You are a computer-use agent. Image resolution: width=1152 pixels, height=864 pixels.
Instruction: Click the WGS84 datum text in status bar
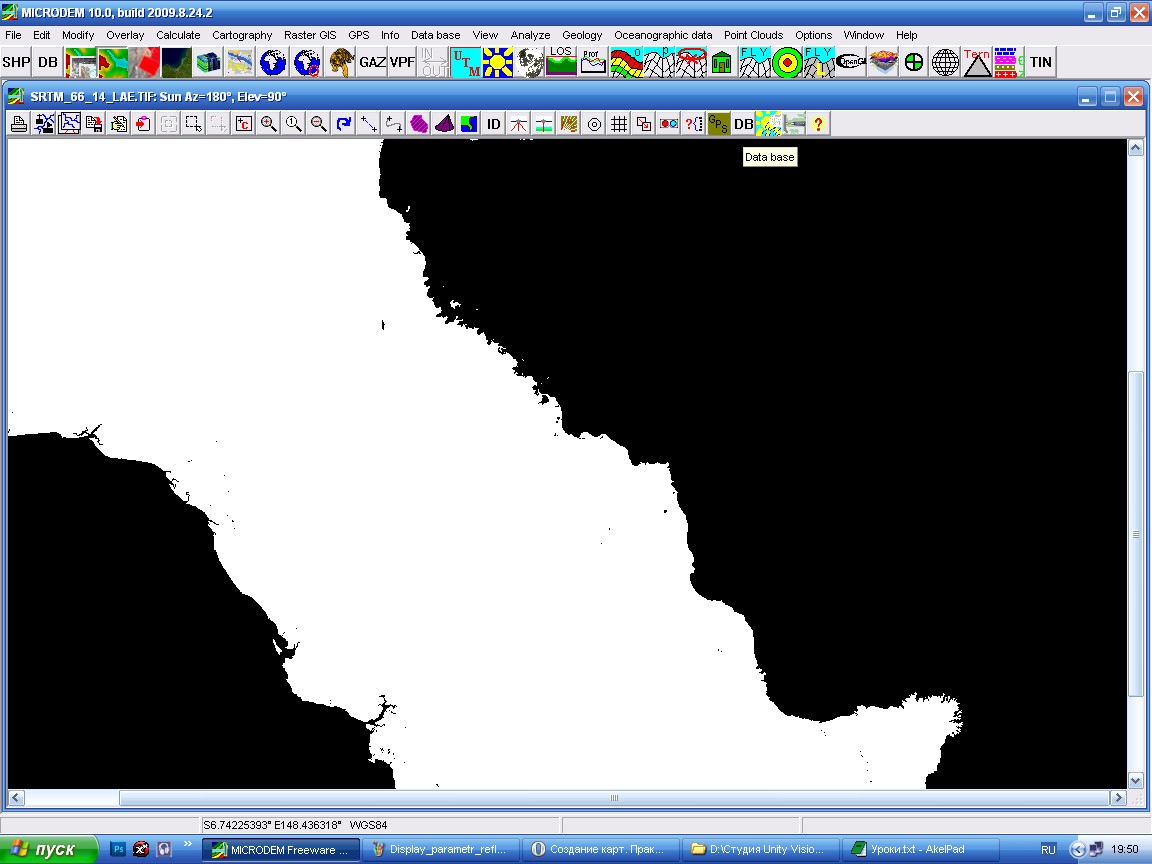coord(368,825)
